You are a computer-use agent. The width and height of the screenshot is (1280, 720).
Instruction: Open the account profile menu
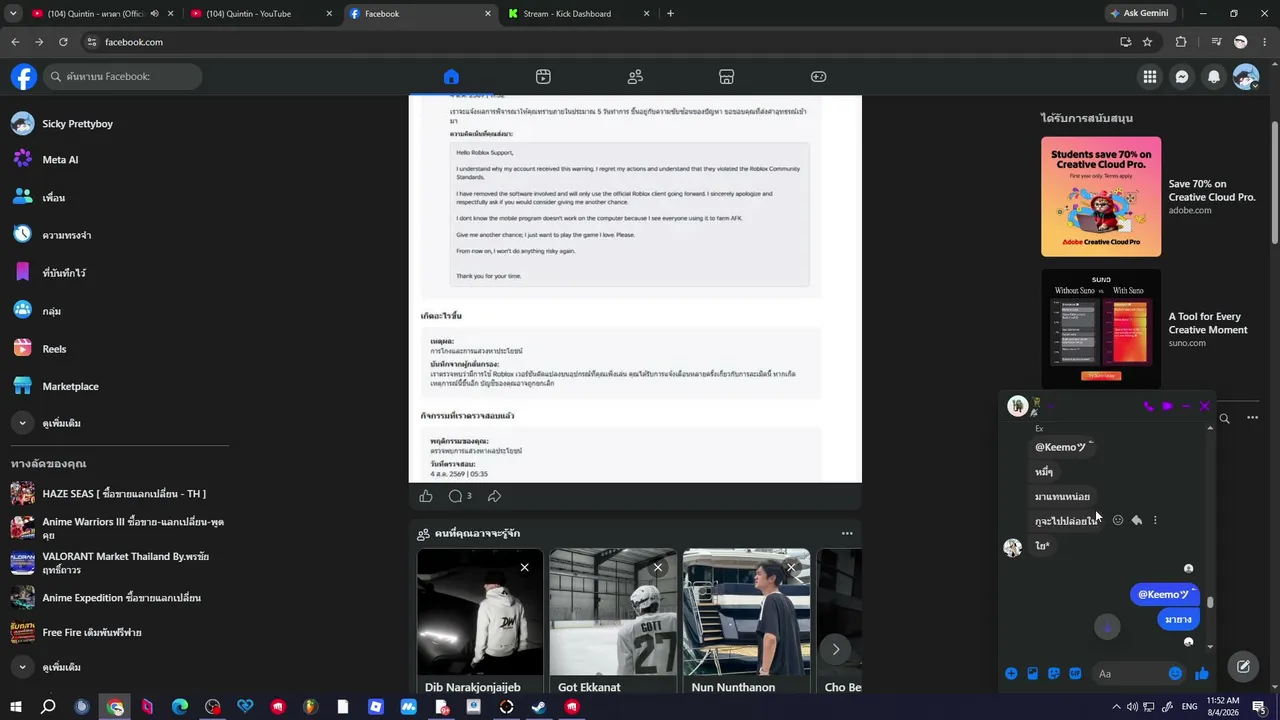click(x=1246, y=77)
